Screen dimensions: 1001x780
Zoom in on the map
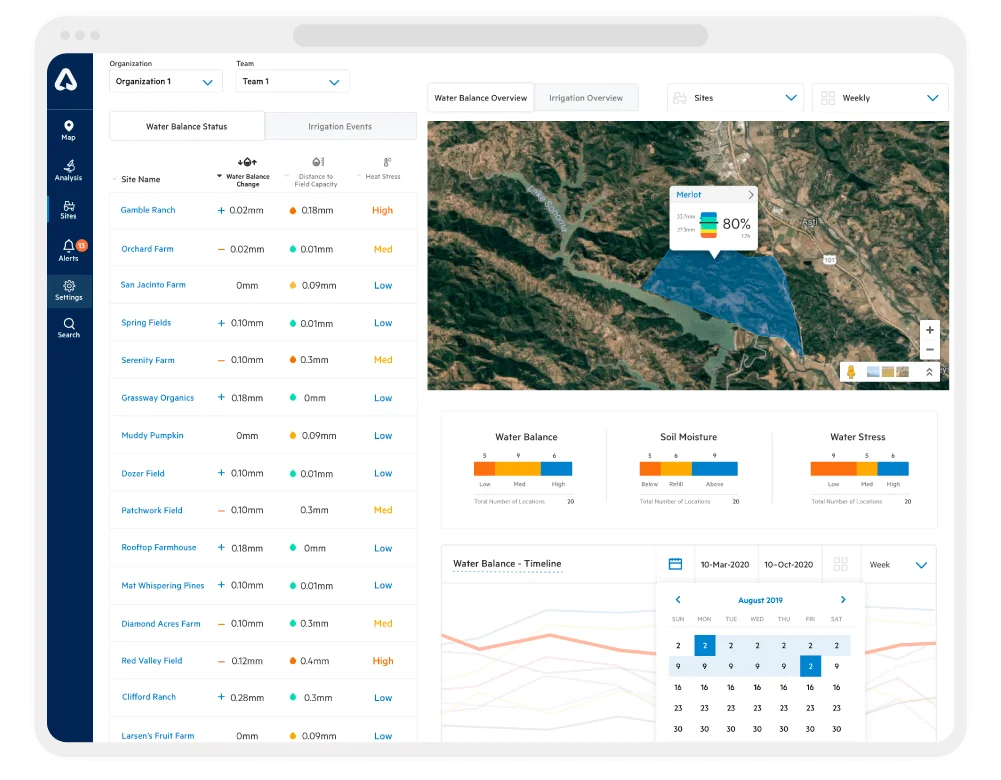click(x=930, y=330)
